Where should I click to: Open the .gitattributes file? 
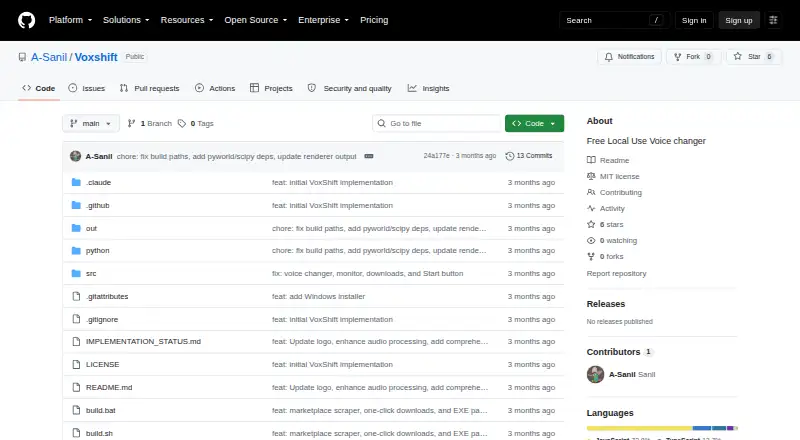(x=107, y=297)
